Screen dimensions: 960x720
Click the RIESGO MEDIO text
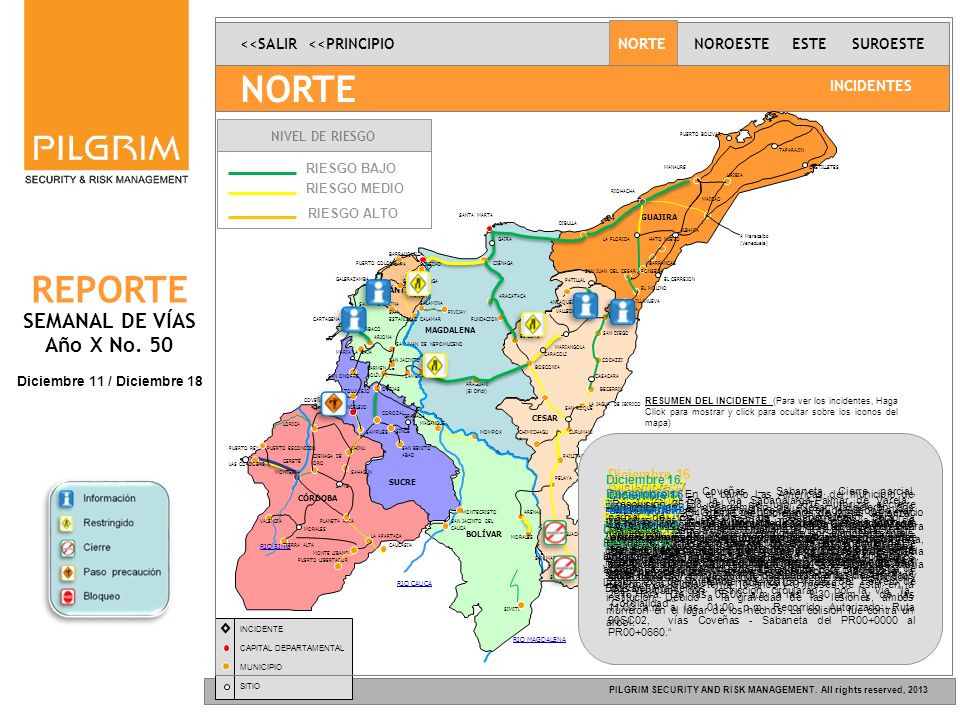355,188
